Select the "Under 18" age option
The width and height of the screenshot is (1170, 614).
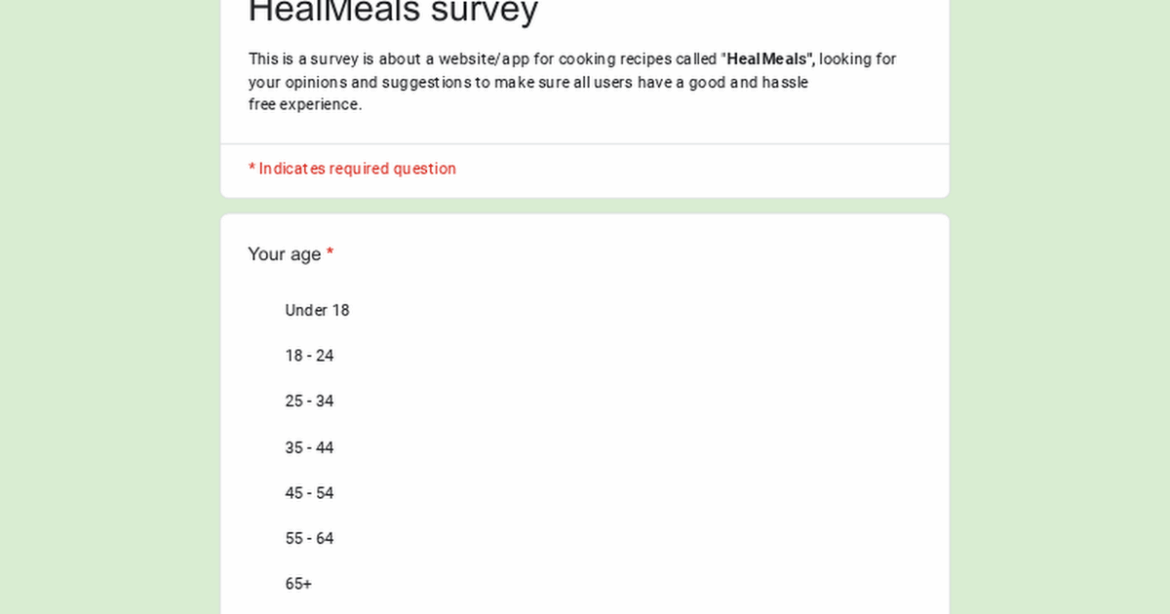tap(317, 310)
